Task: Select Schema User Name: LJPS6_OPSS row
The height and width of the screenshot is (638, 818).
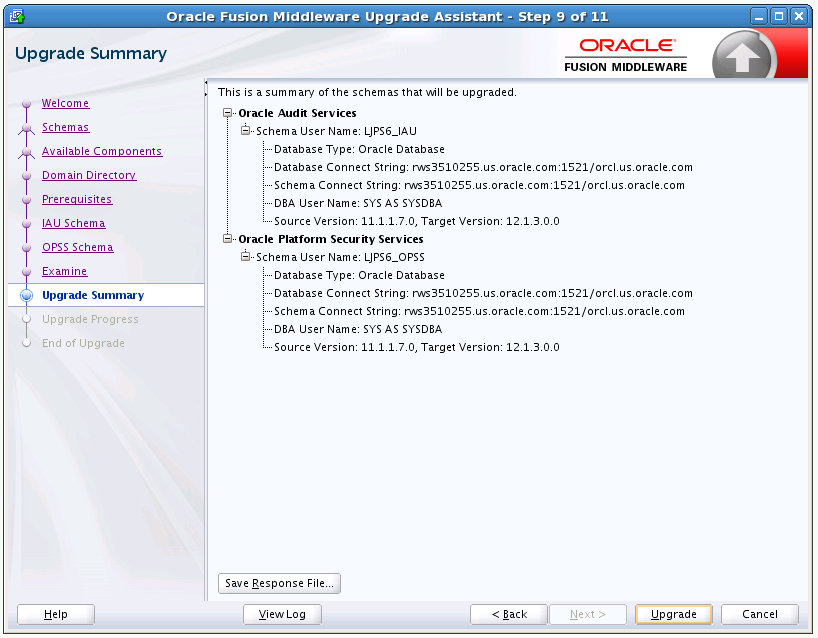Action: (340, 257)
